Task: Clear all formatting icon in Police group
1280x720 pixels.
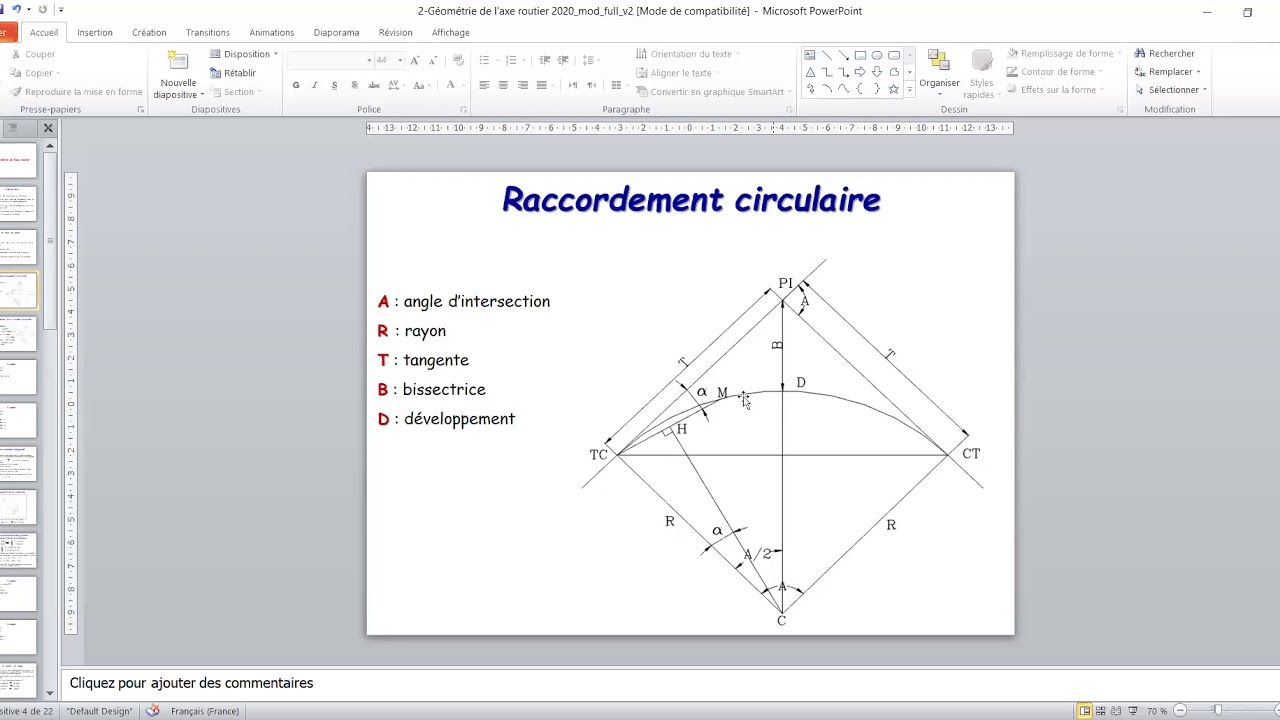Action: pos(459,60)
